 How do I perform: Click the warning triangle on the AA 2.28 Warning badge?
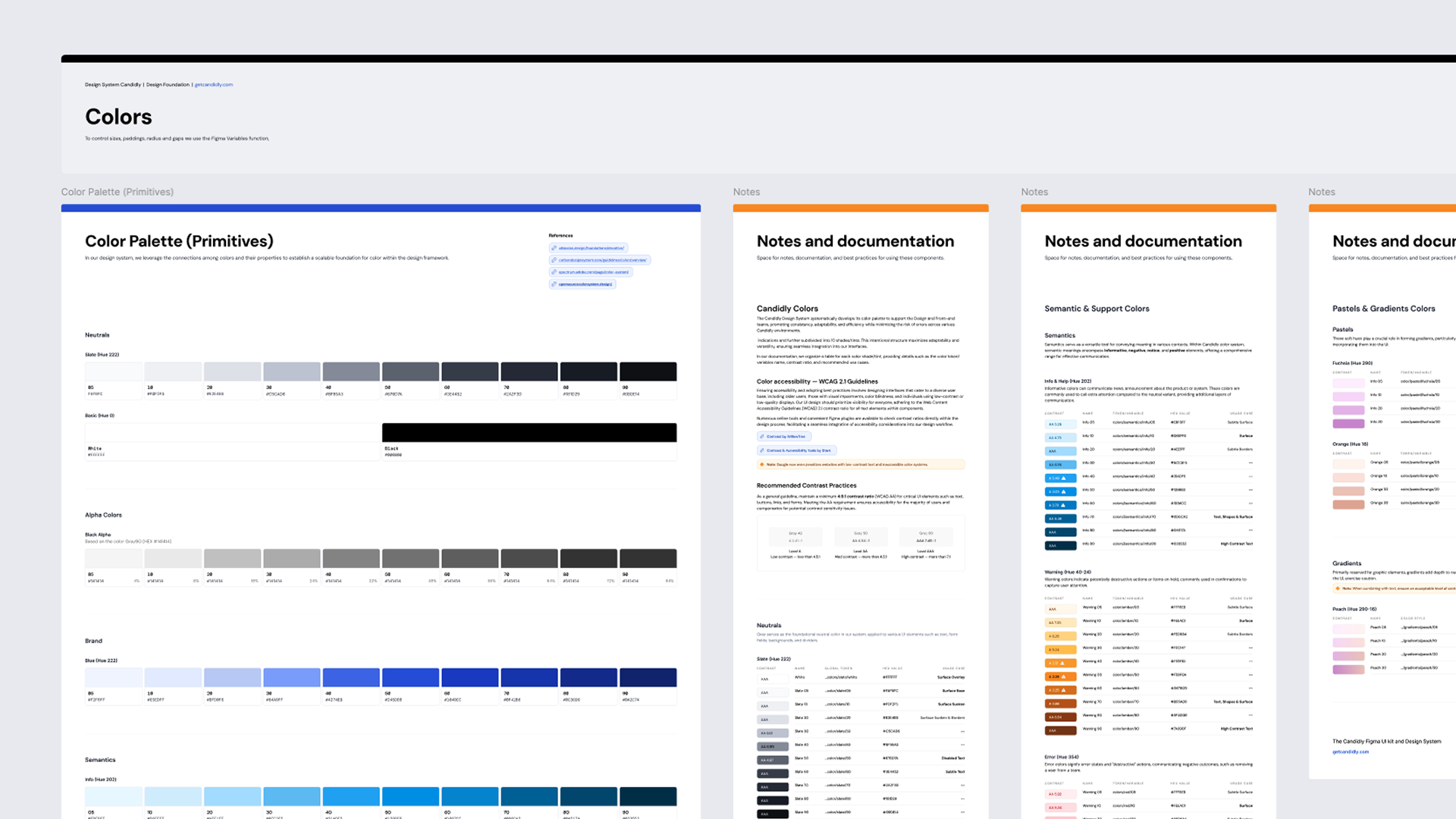pyautogui.click(x=1064, y=676)
